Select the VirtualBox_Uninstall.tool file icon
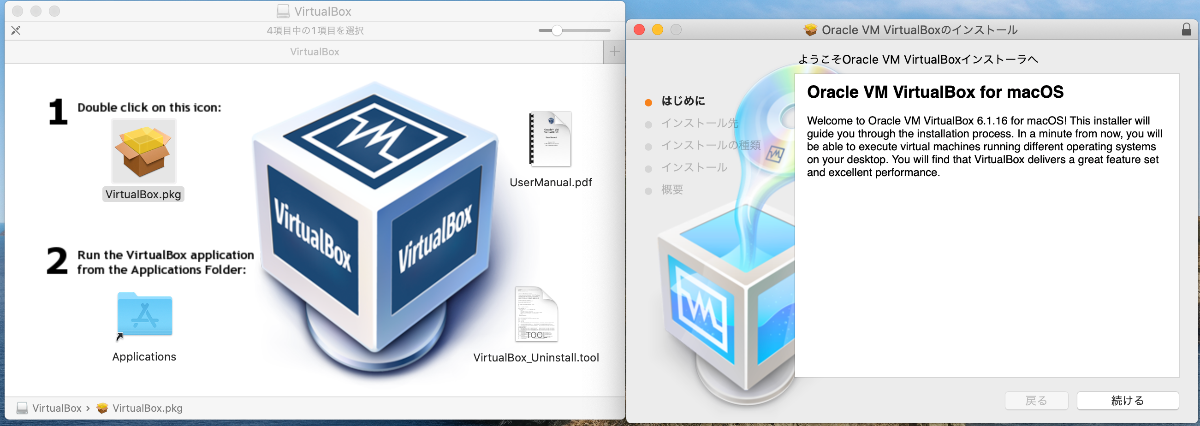The height and width of the screenshot is (426, 1200). click(536, 314)
